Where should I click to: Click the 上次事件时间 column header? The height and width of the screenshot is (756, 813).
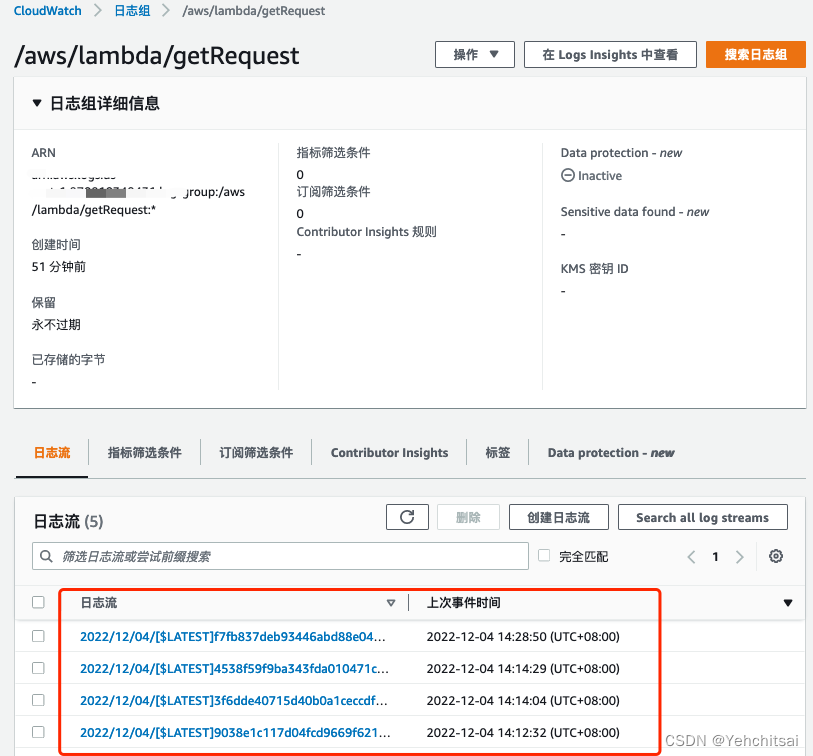coord(464,603)
